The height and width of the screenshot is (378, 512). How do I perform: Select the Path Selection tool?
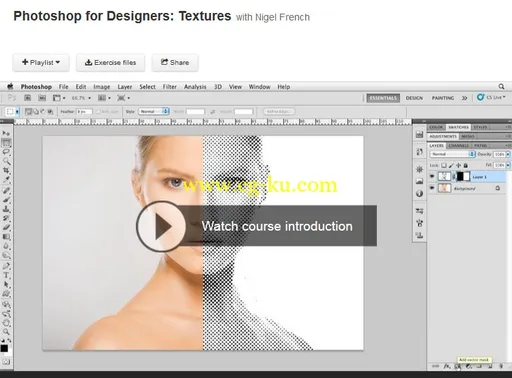(6, 285)
